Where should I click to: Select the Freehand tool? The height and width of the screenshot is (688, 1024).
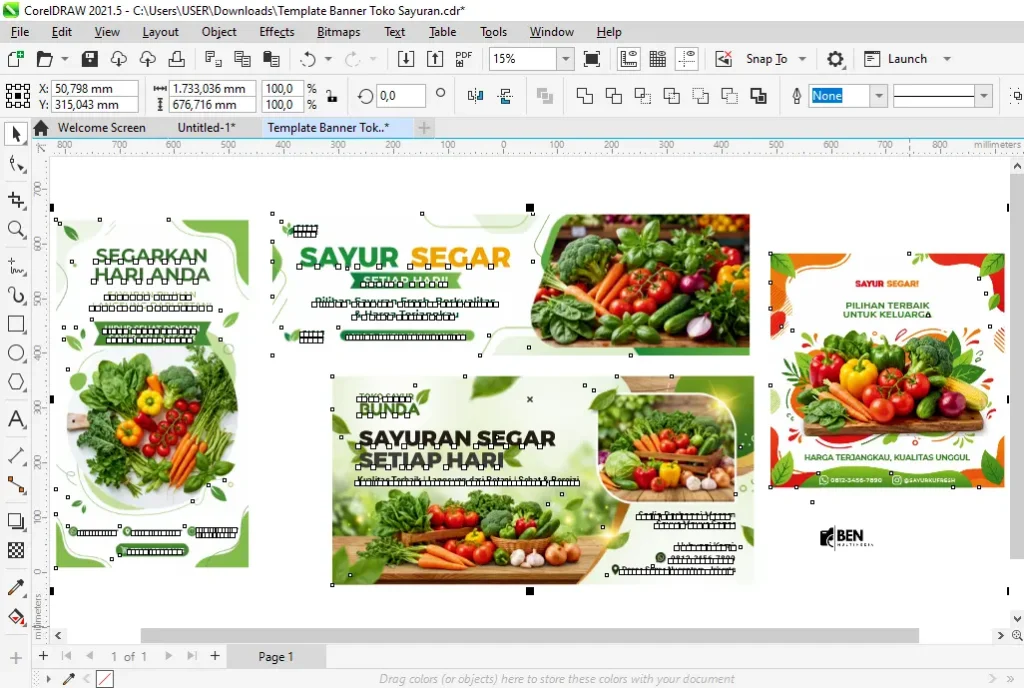tap(16, 267)
